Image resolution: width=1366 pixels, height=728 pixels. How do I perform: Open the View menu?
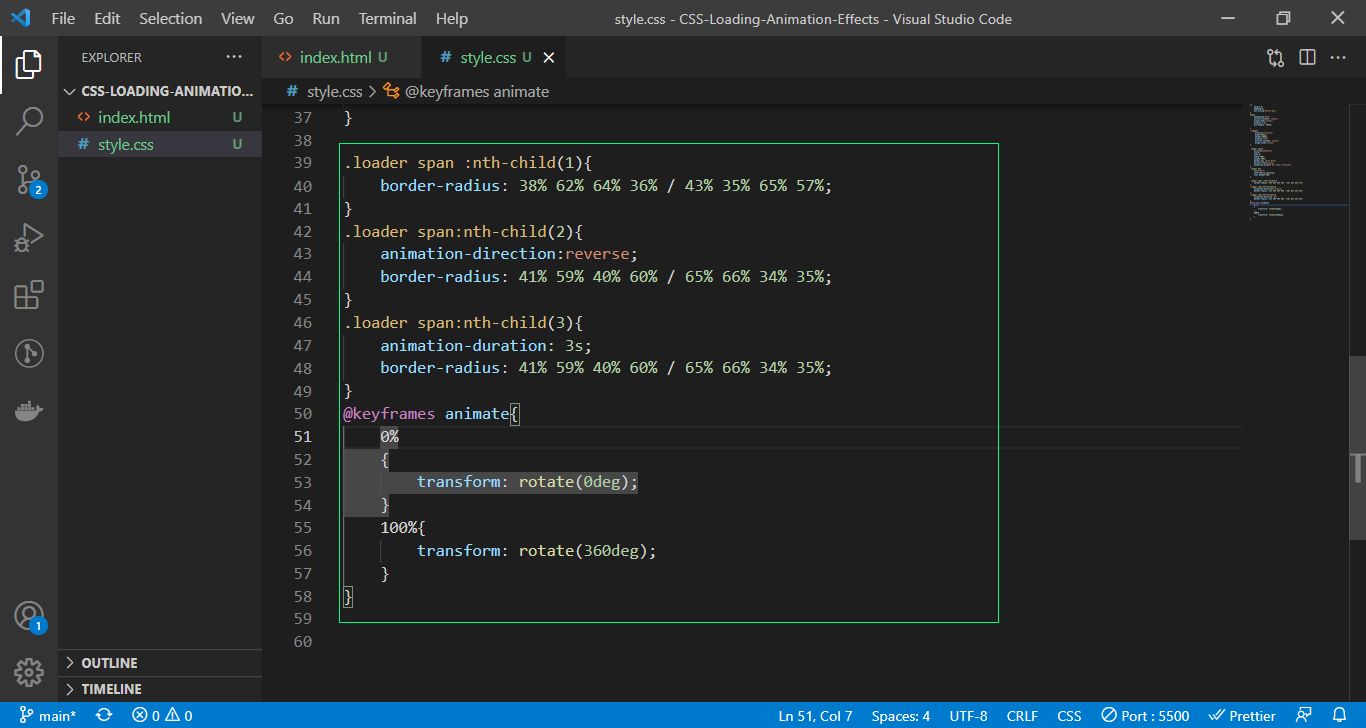click(237, 18)
